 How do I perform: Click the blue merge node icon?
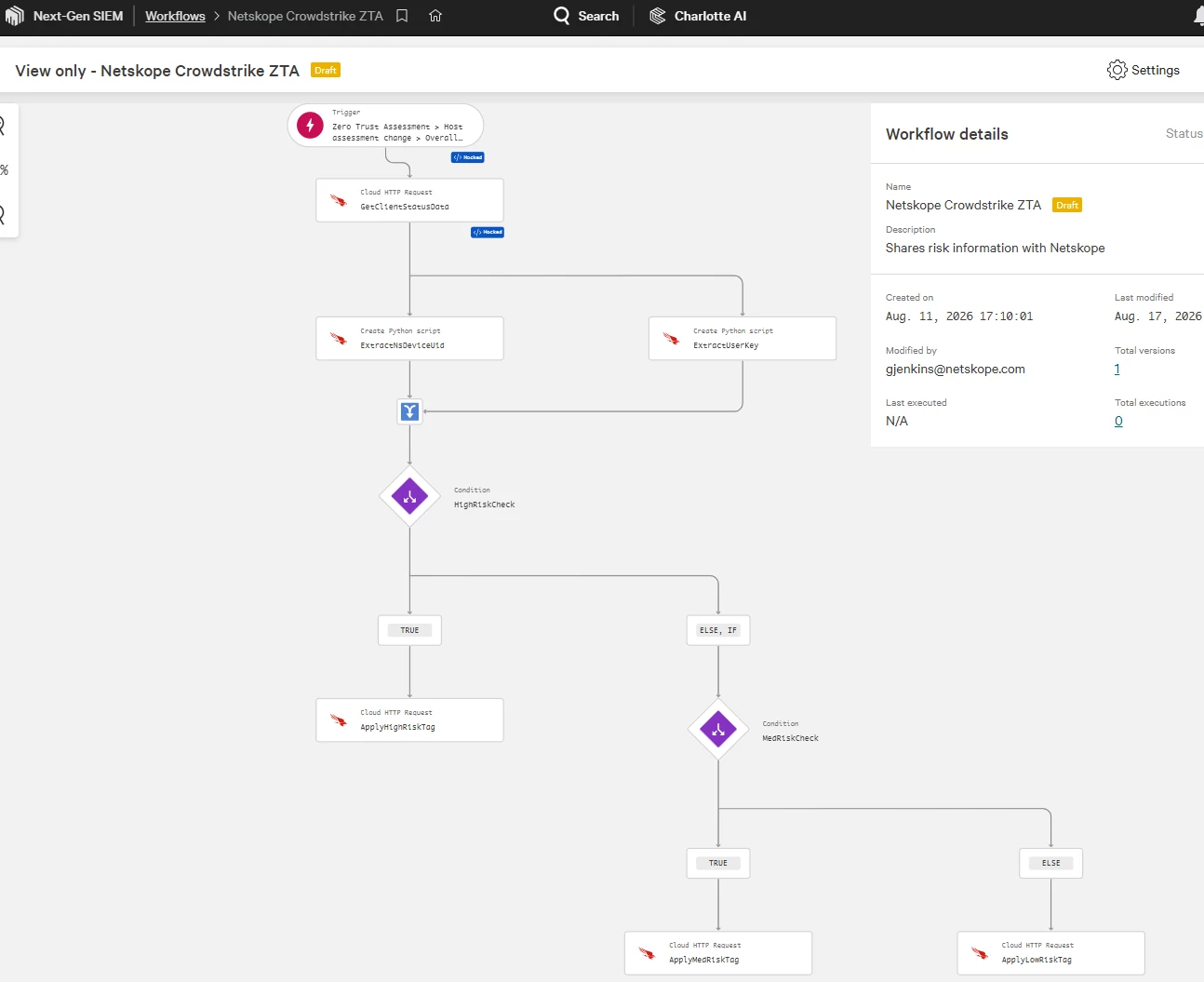coord(409,411)
